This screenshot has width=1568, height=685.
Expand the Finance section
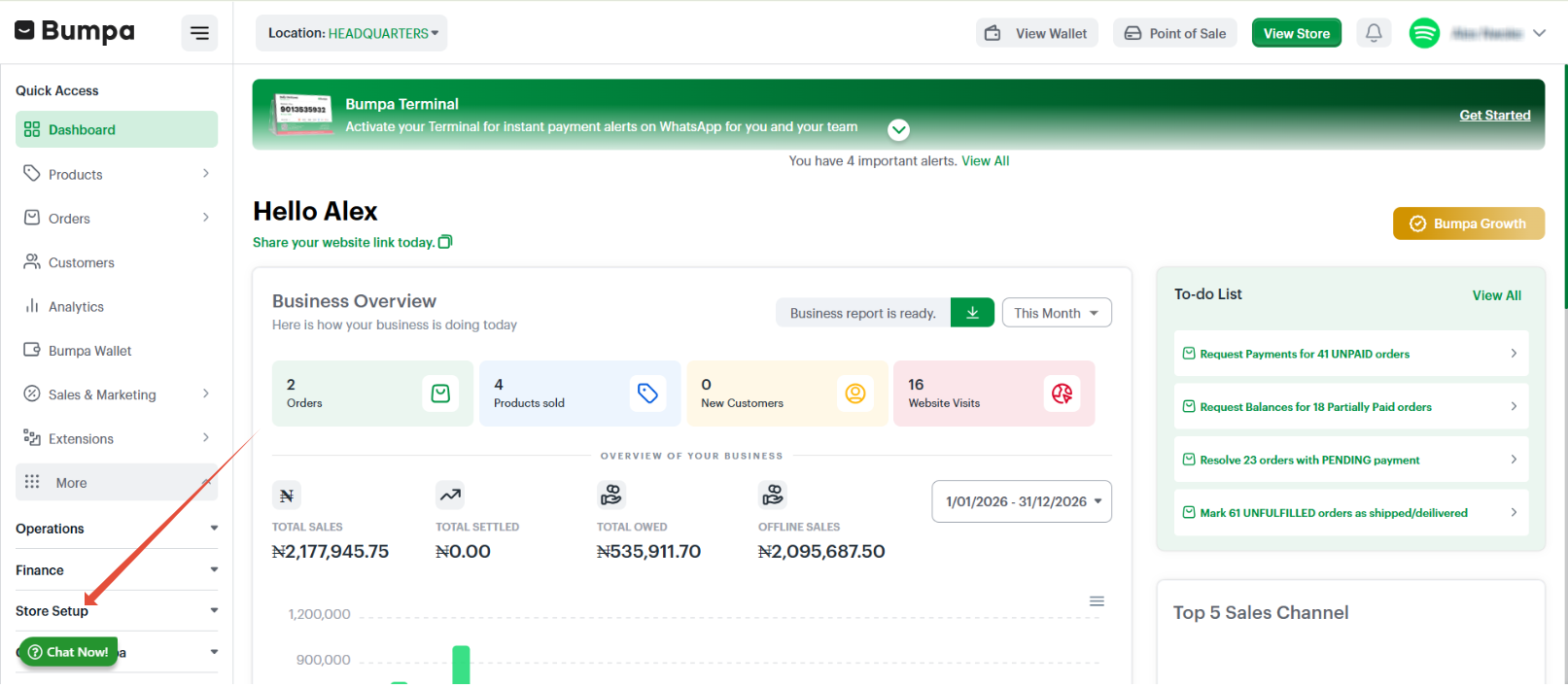pyautogui.click(x=117, y=570)
